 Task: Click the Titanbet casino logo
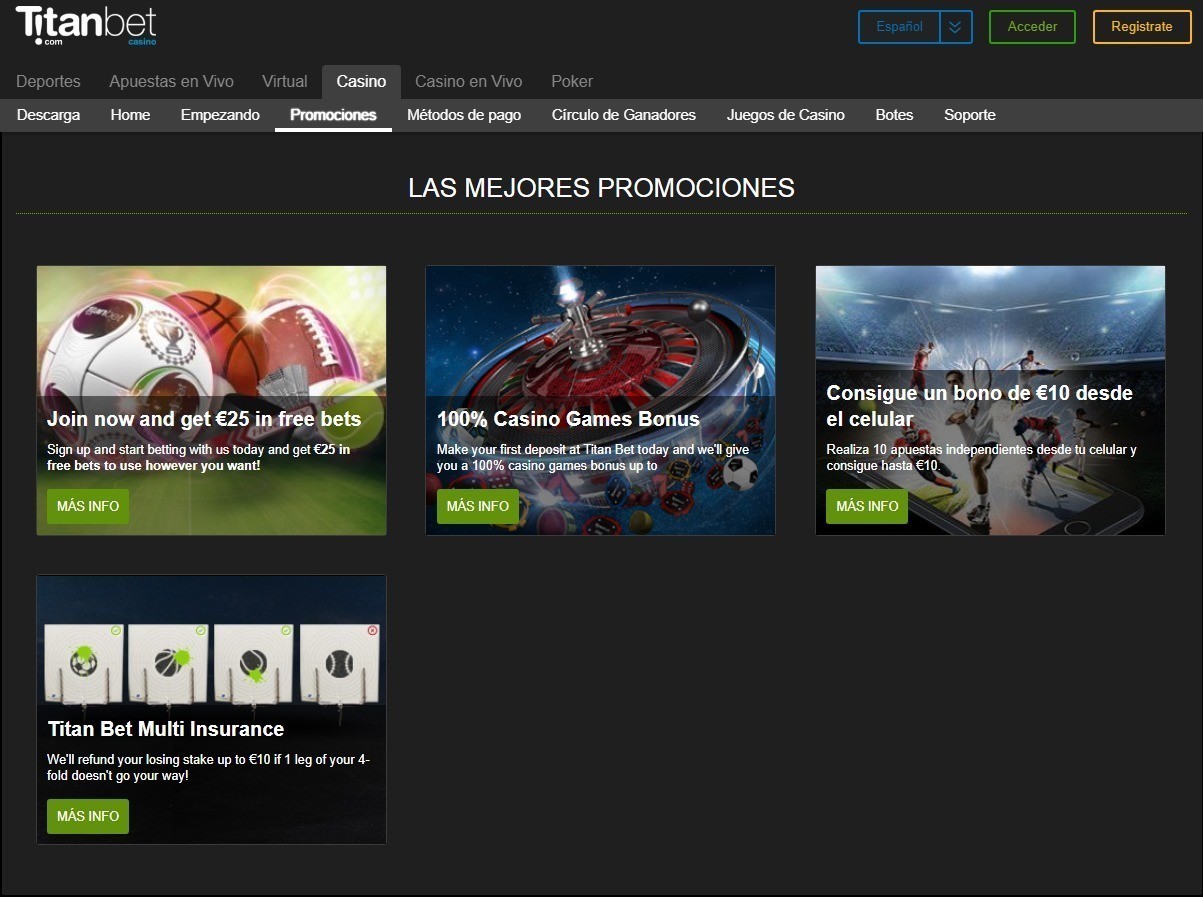point(86,26)
